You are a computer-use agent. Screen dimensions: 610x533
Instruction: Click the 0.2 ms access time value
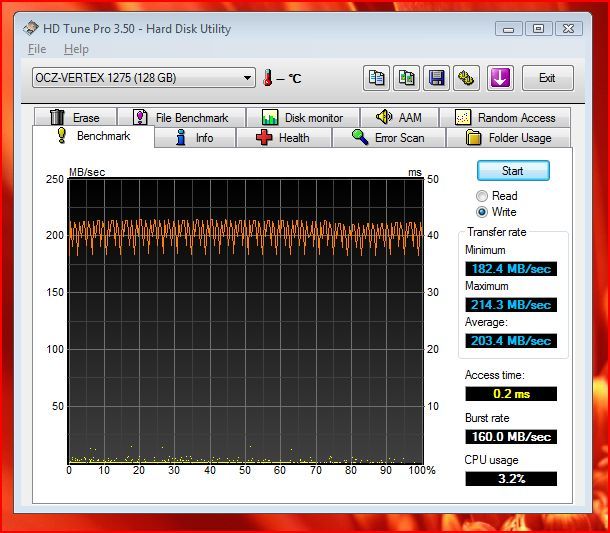tap(511, 394)
